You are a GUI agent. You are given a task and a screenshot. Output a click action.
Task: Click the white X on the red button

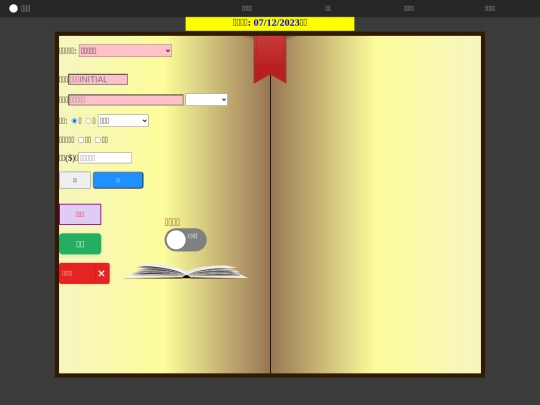[101, 273]
